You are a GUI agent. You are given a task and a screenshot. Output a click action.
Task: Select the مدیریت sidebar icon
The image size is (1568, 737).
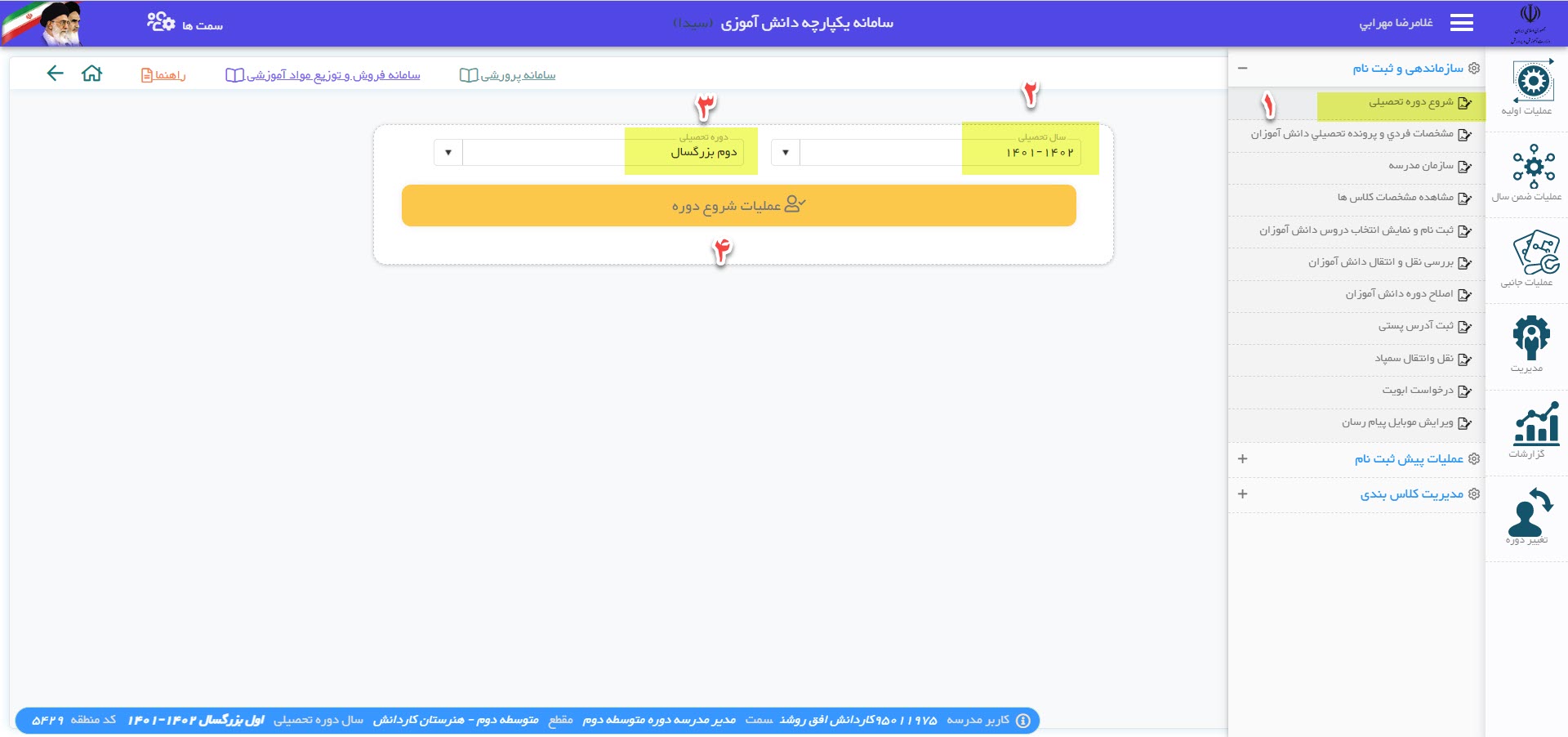click(1530, 337)
